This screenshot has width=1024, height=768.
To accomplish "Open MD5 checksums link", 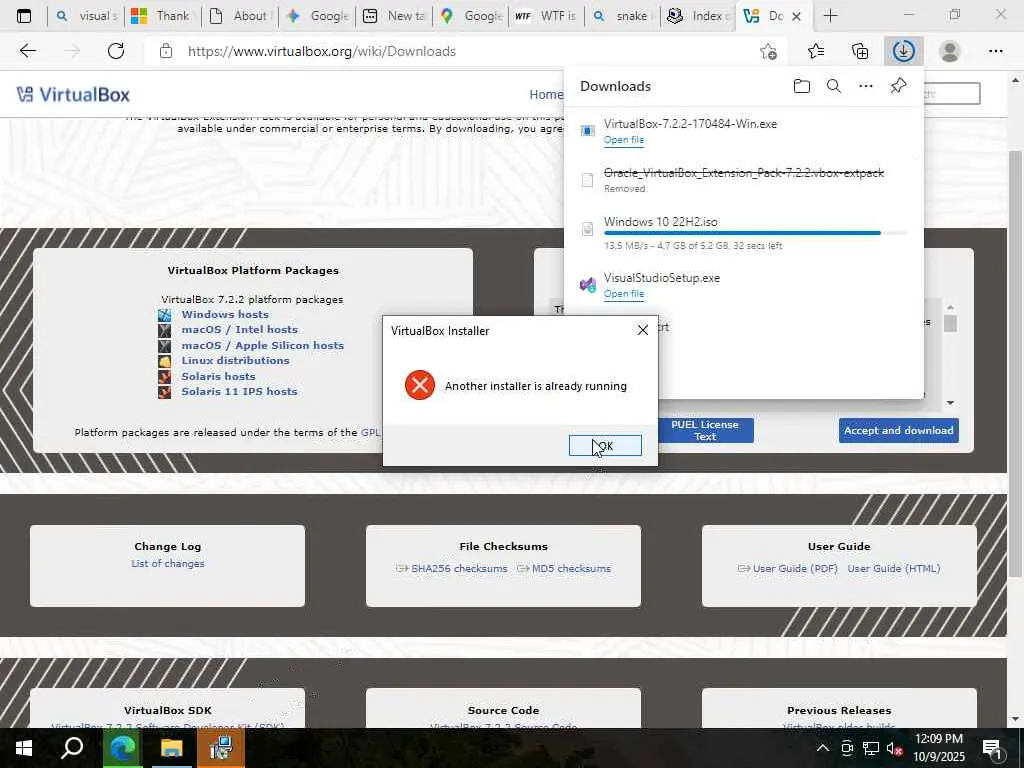I will coord(571,569).
